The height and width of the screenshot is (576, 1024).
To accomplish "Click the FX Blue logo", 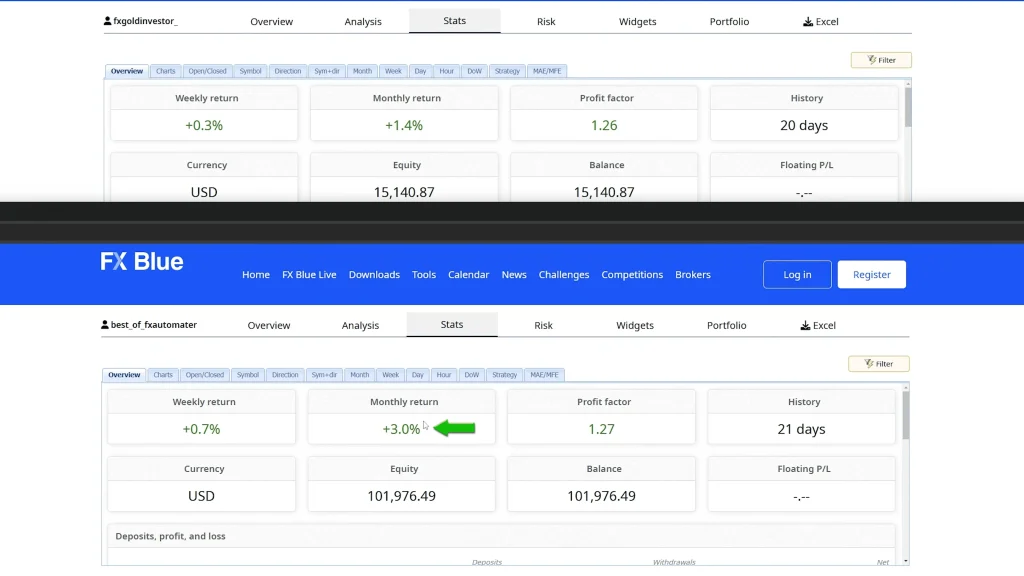I will tap(142, 262).
